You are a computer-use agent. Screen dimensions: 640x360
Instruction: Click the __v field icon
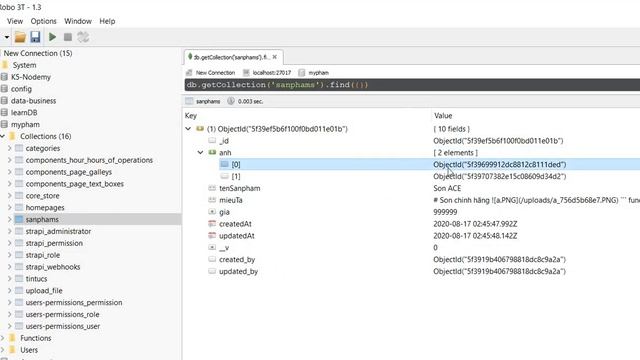212,247
